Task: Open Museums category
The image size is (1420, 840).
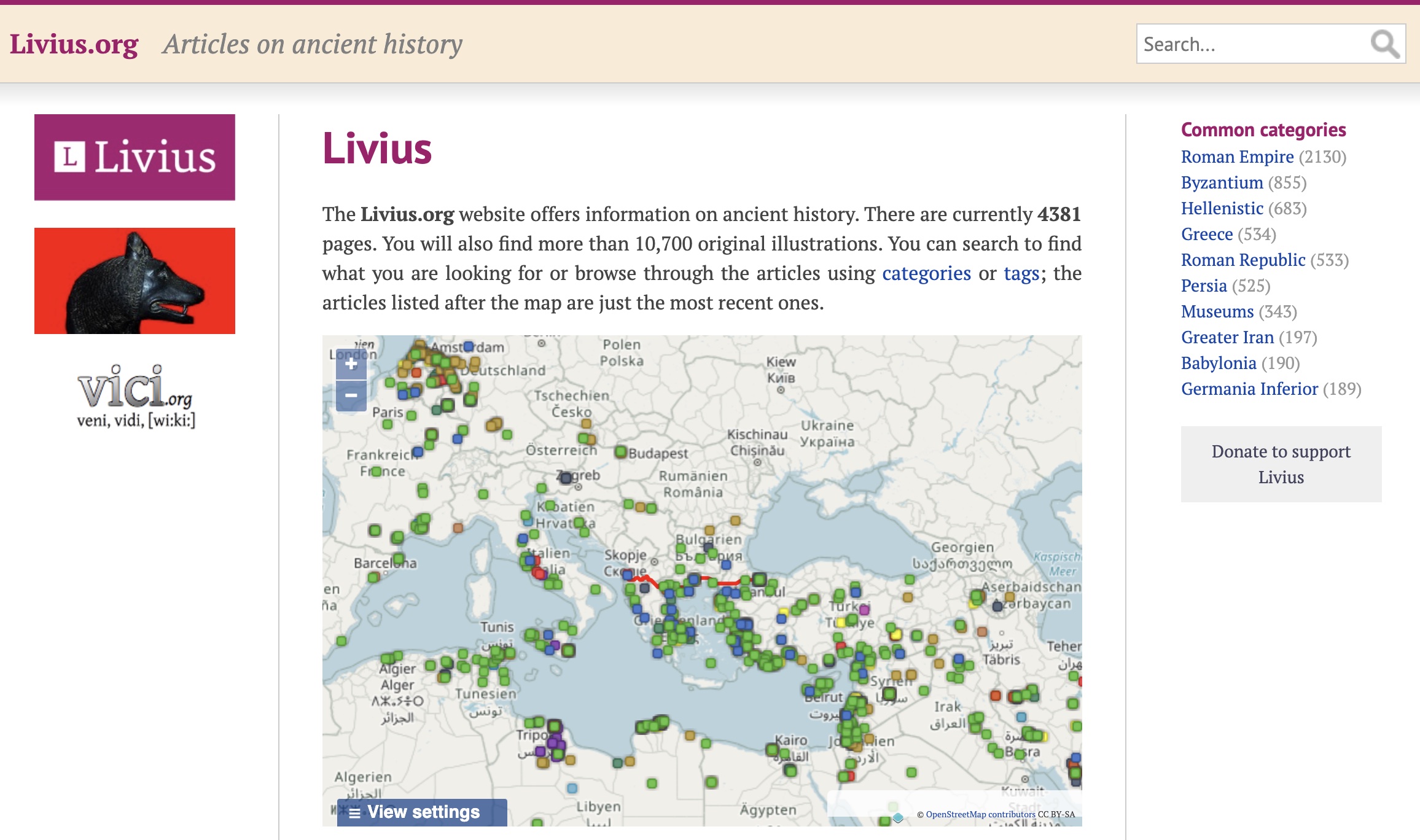Action: (1217, 311)
